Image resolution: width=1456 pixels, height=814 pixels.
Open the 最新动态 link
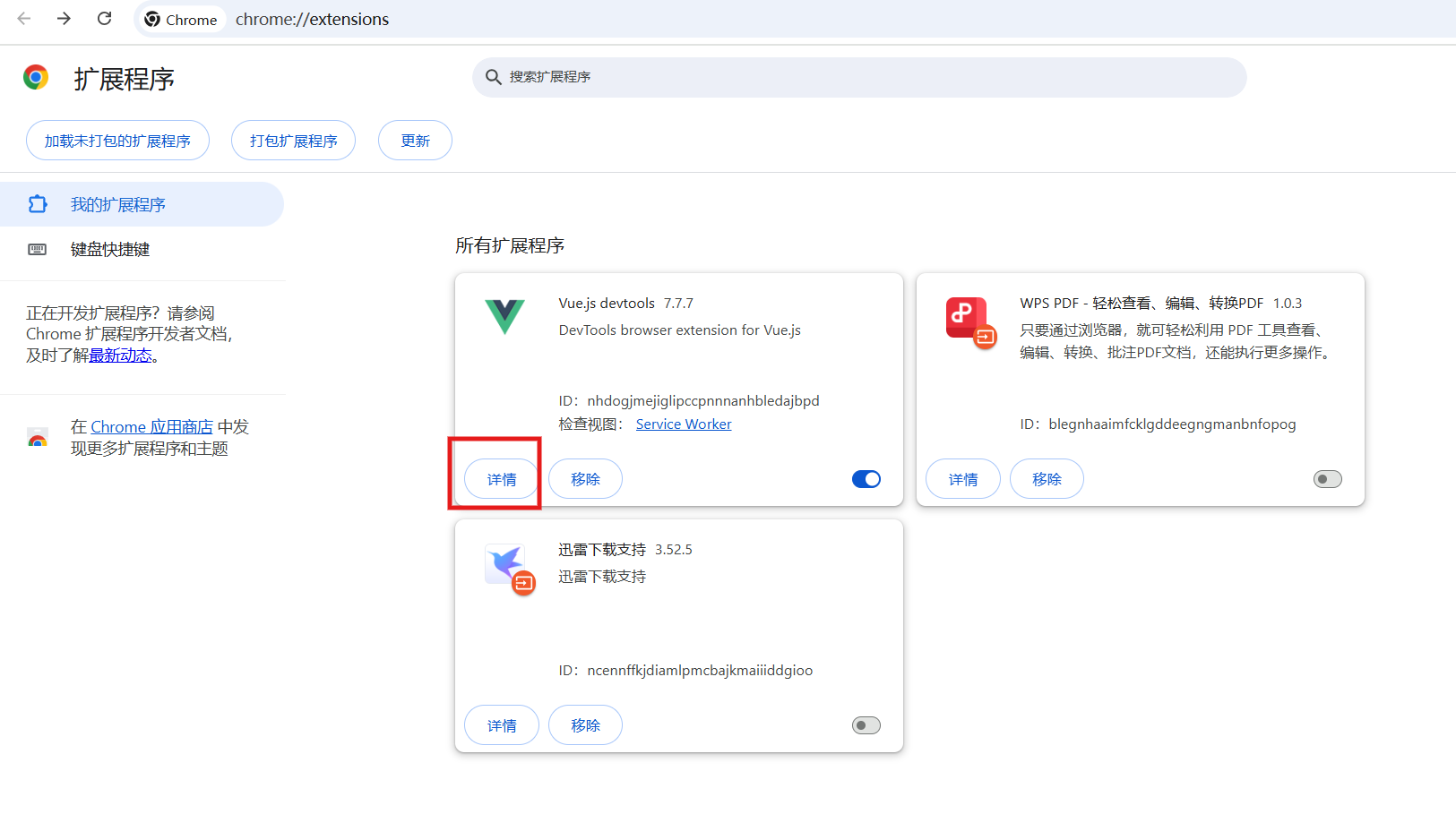click(x=120, y=356)
